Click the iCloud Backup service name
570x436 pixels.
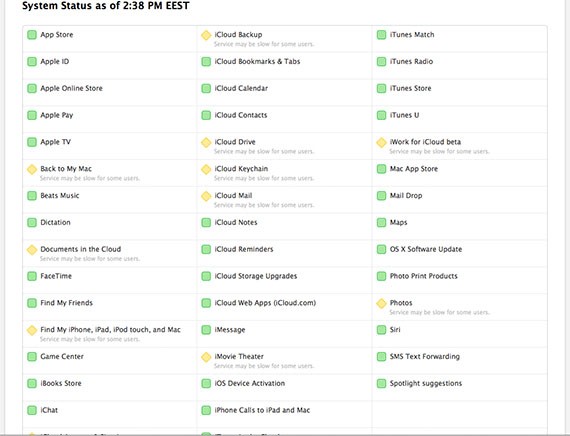238,35
